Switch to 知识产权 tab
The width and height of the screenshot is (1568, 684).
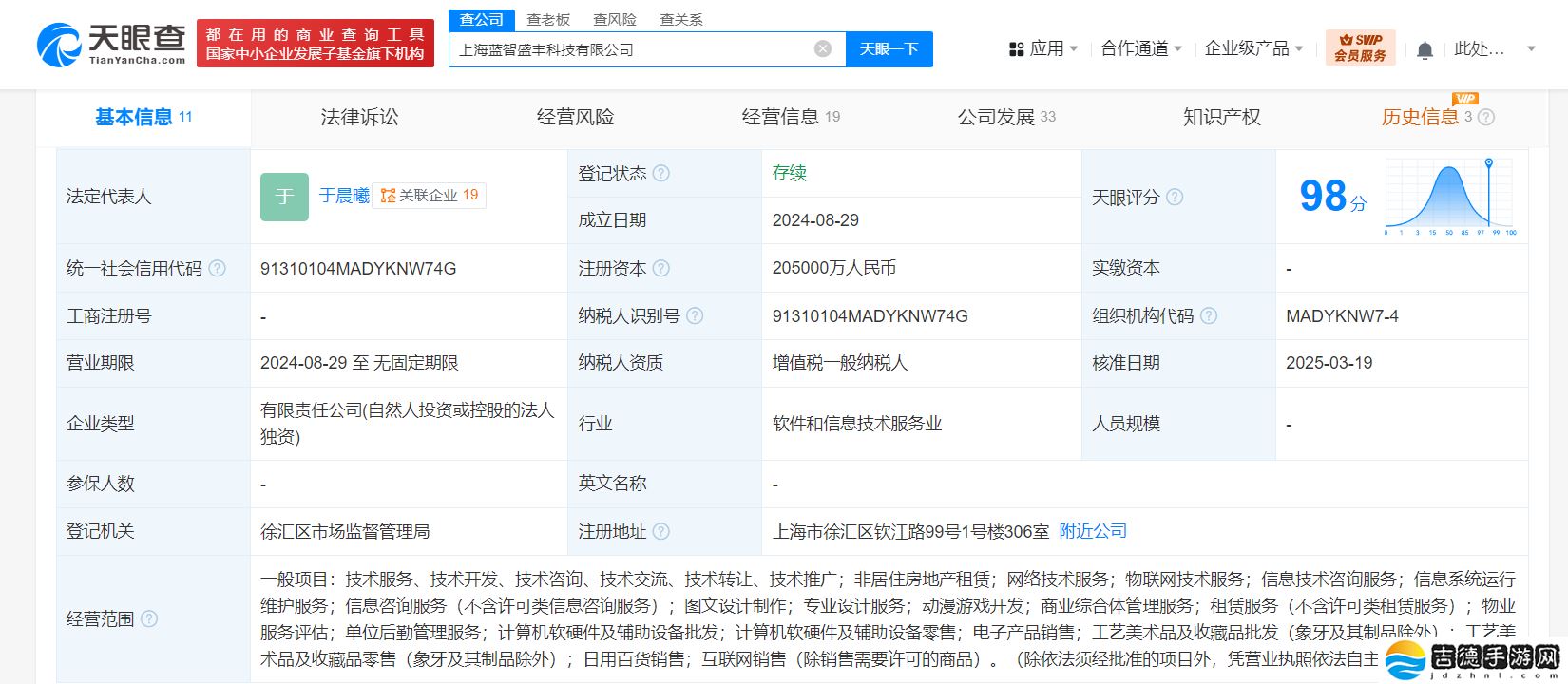click(1222, 117)
